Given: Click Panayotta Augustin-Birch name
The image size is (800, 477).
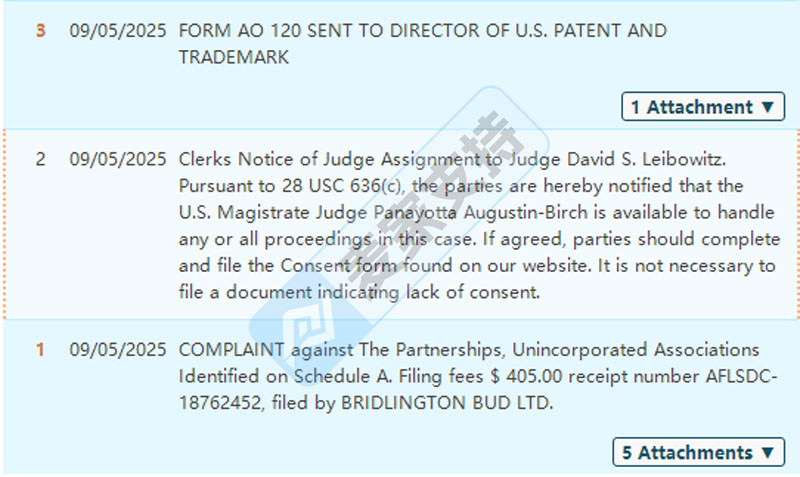Looking at the screenshot, I should point(481,212).
